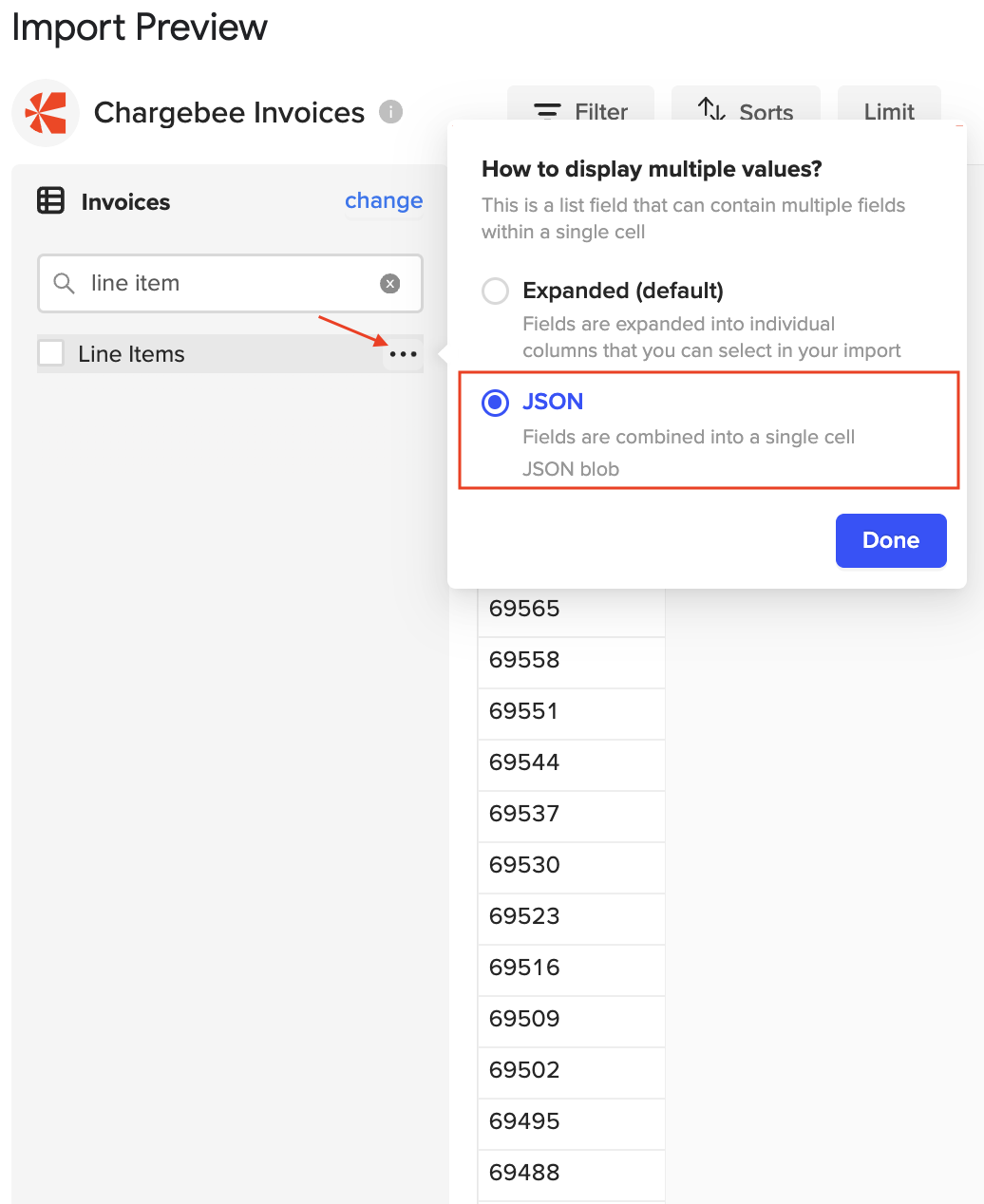Click the search magnifier icon
Screen dimensions: 984x1204
point(64,283)
